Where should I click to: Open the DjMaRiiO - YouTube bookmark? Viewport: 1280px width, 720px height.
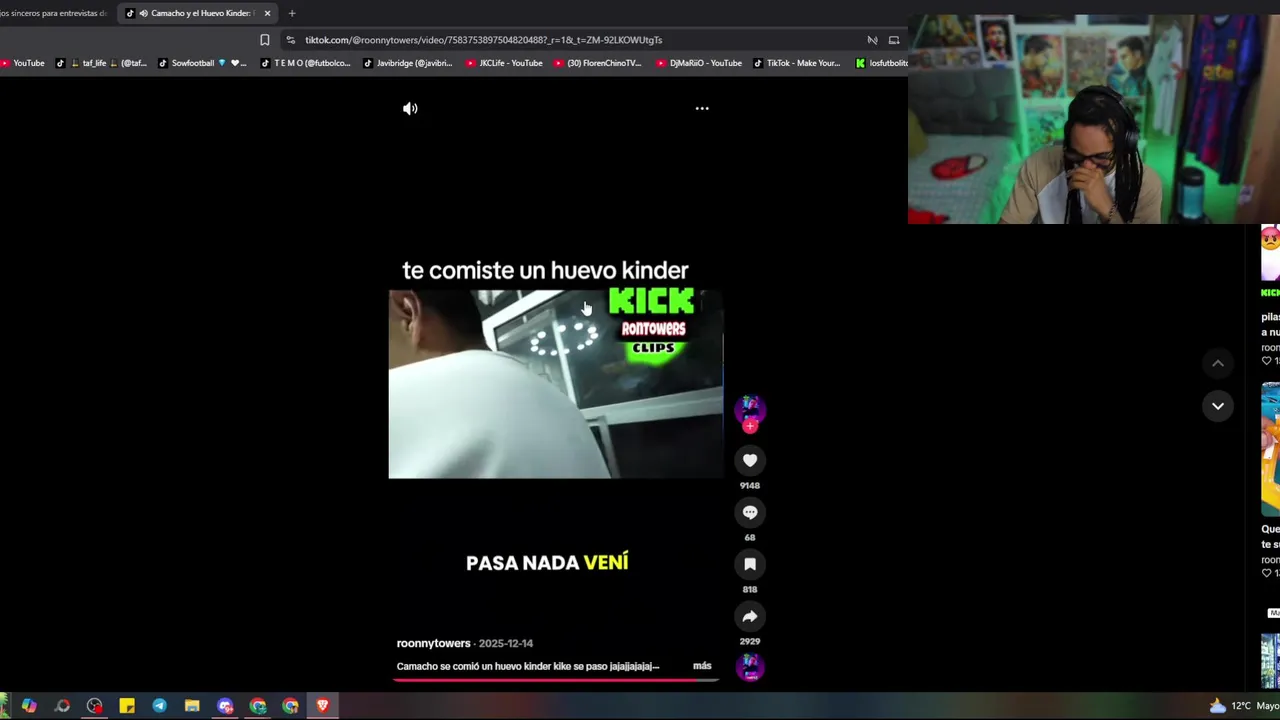699,63
